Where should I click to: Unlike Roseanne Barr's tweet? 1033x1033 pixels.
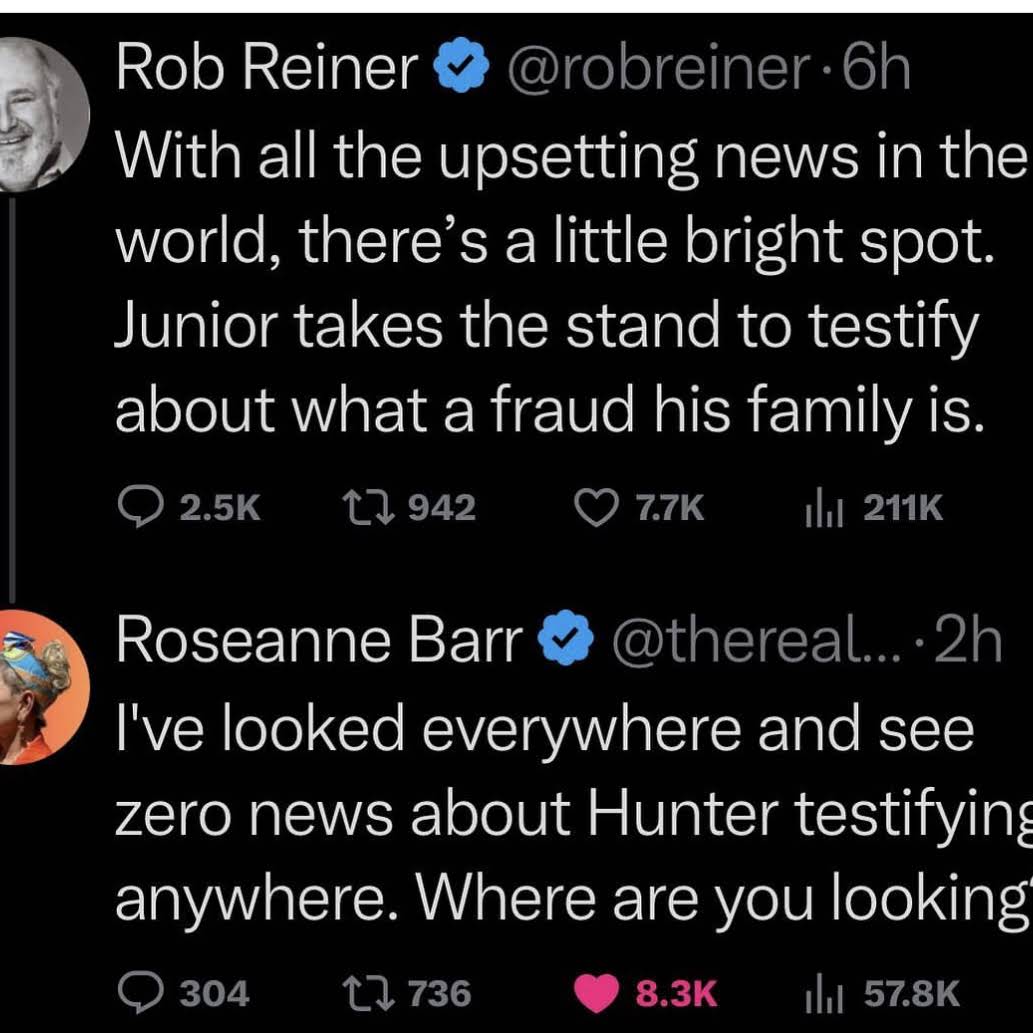pos(645,993)
